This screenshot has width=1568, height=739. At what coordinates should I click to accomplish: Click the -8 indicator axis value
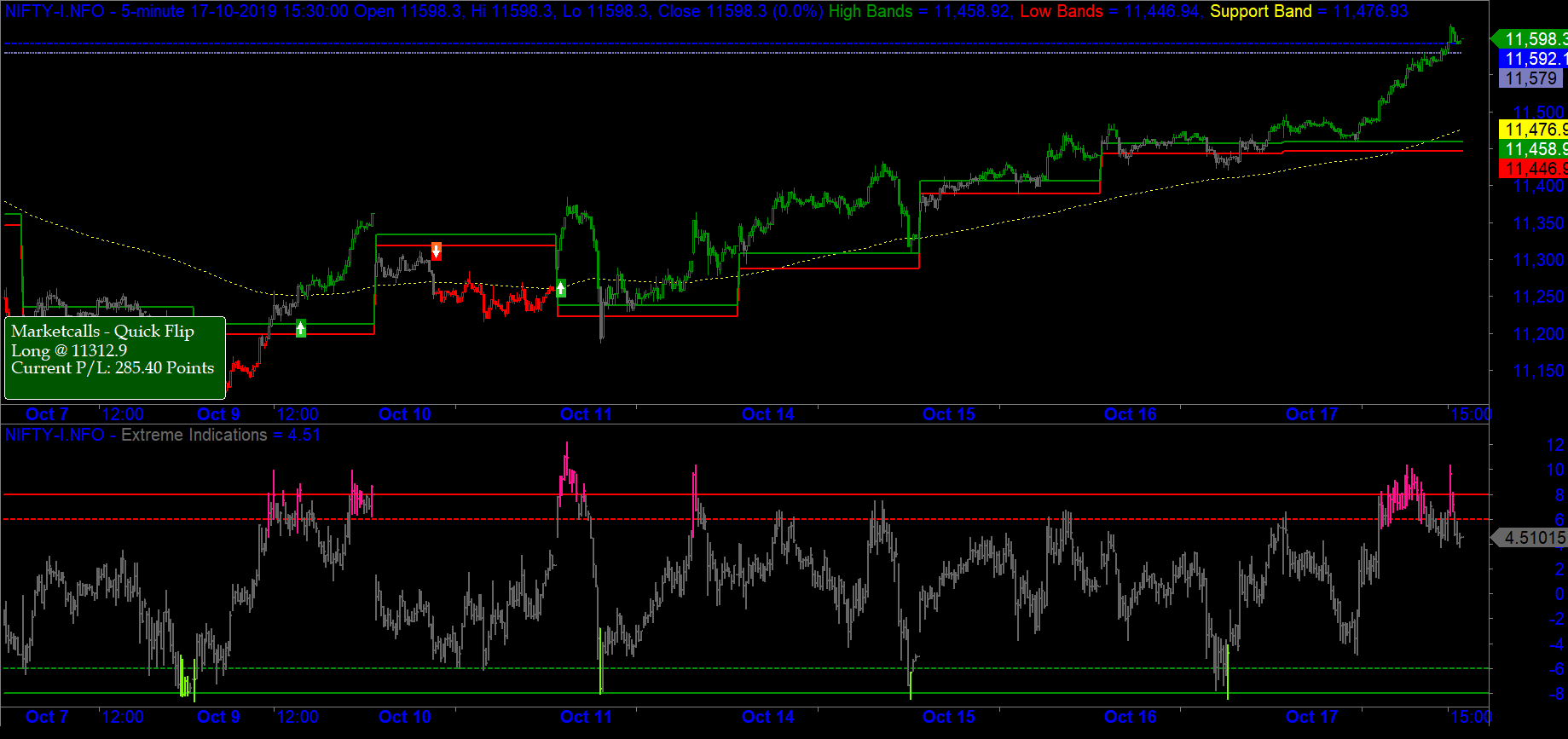point(1556,694)
